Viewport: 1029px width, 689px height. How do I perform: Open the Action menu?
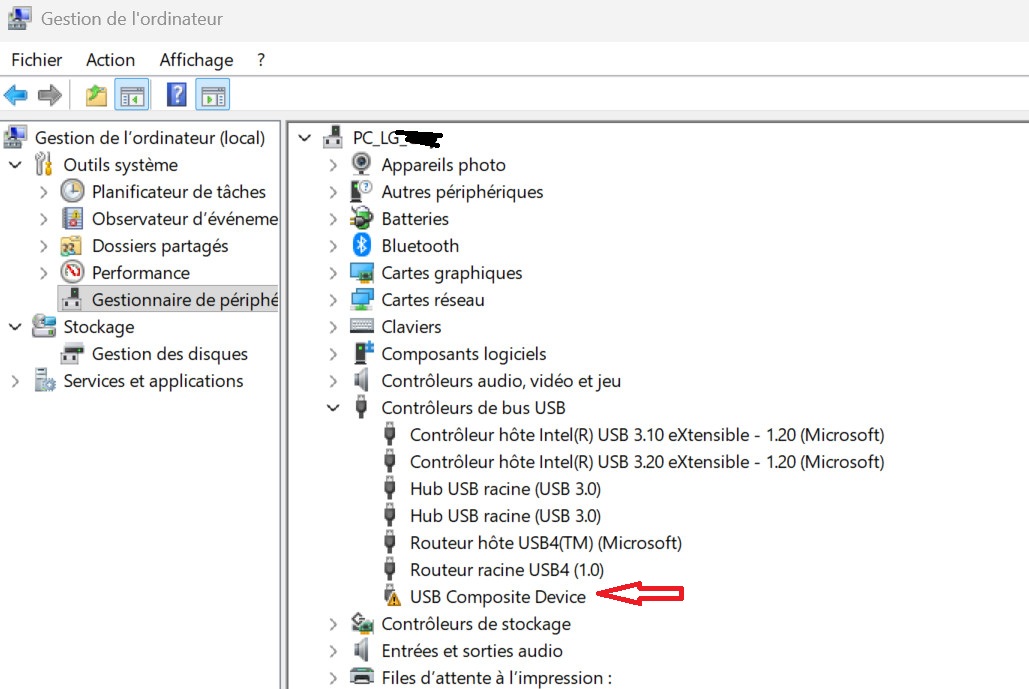[x=110, y=60]
